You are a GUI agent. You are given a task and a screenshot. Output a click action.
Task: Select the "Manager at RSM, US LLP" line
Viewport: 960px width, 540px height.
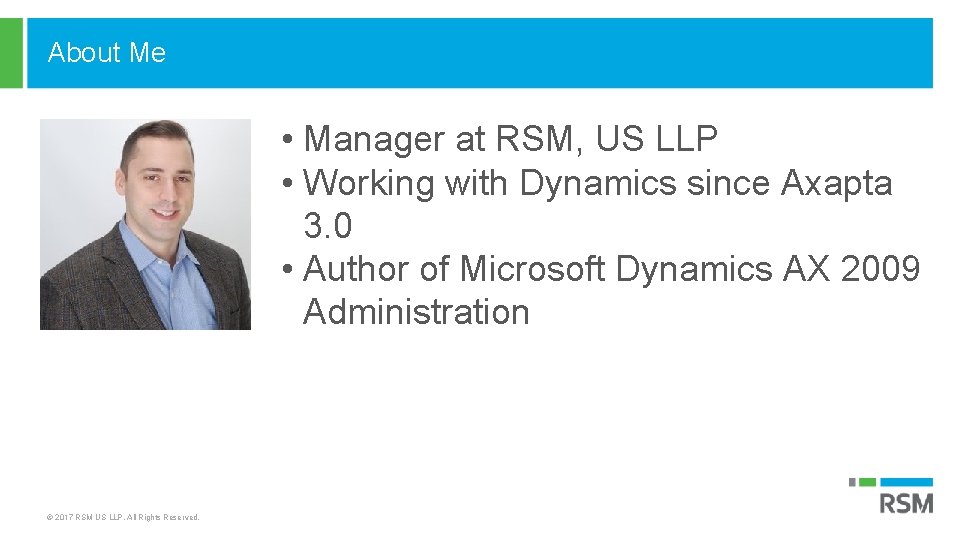[x=510, y=140]
